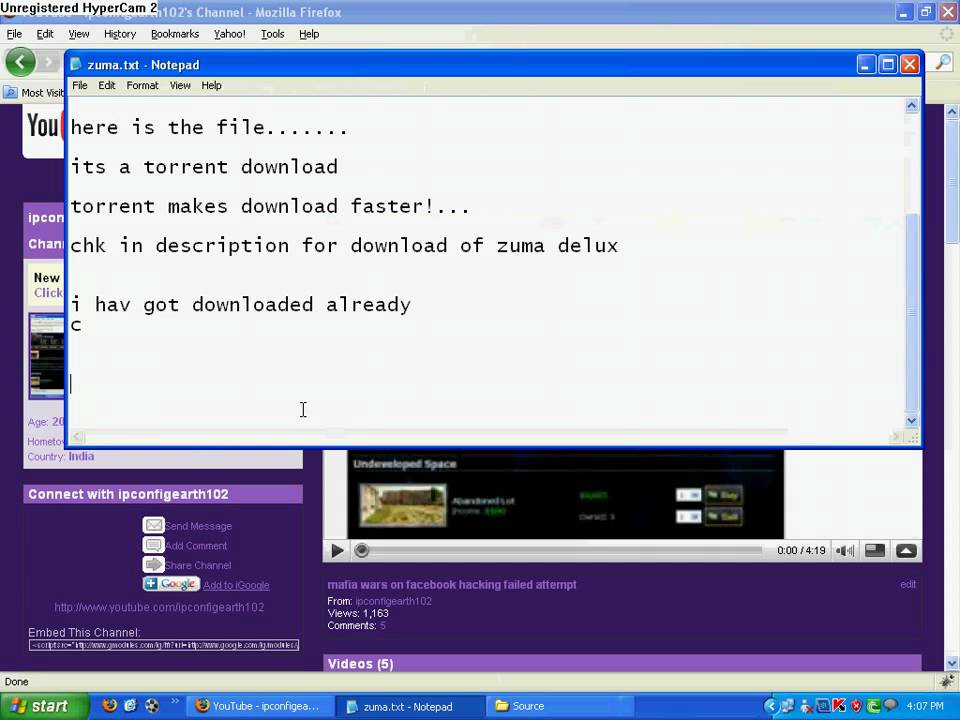Click the channel video thumbnail behind Notepad
Viewport: 960px width, 720px height.
[x=47, y=356]
